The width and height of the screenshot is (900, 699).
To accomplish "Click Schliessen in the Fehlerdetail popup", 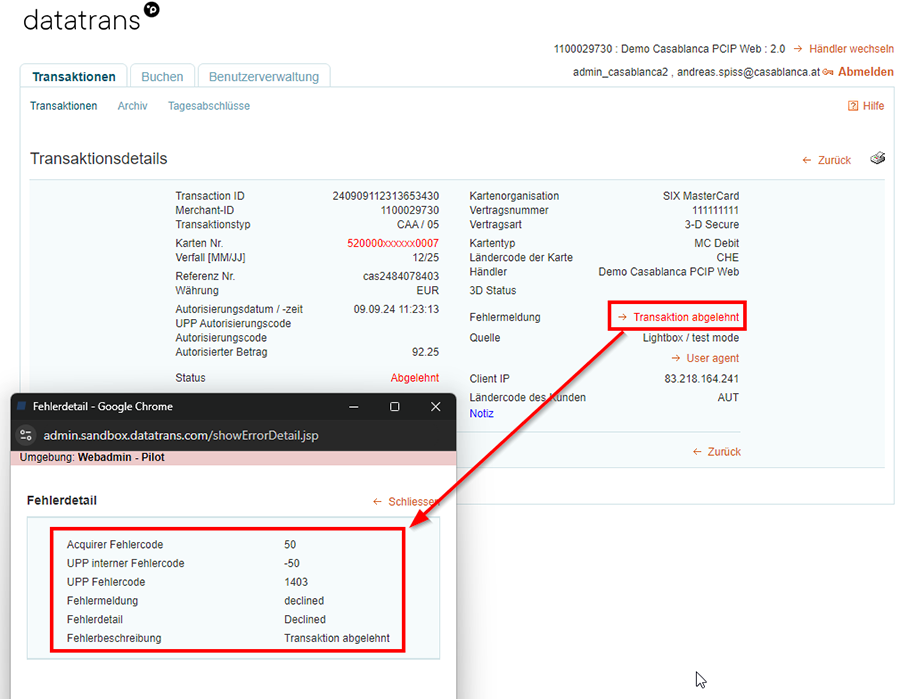I will point(412,501).
